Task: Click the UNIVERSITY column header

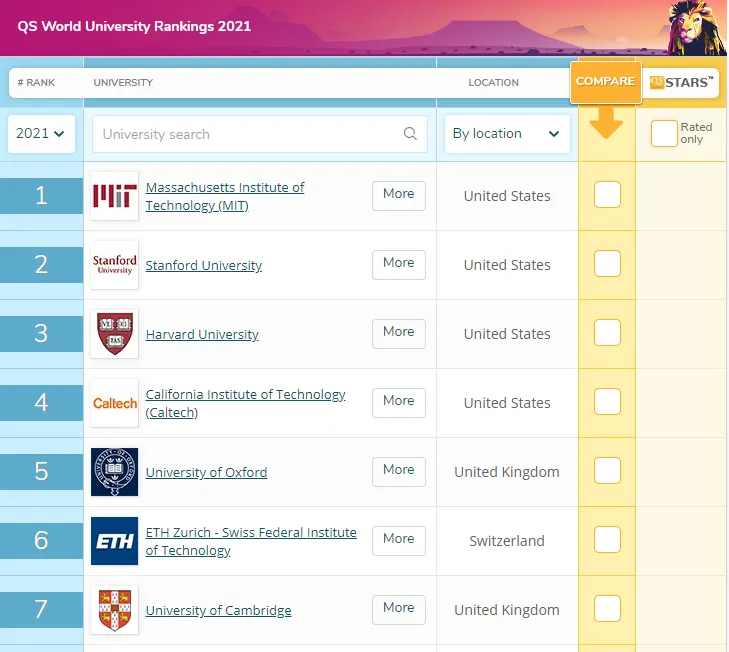Action: [123, 82]
